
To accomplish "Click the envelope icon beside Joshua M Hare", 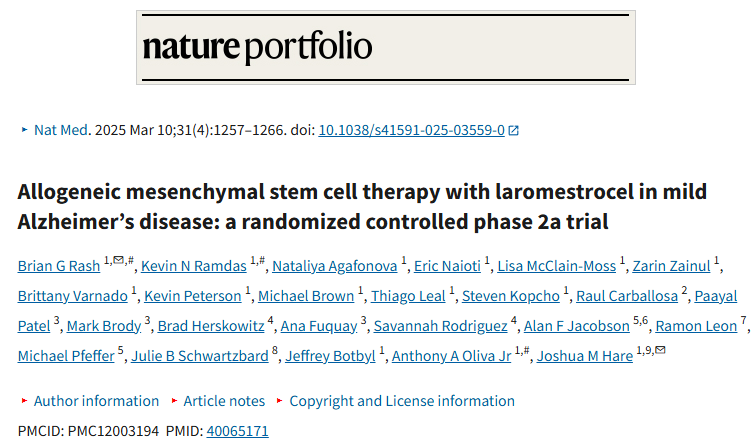I will [x=660, y=350].
